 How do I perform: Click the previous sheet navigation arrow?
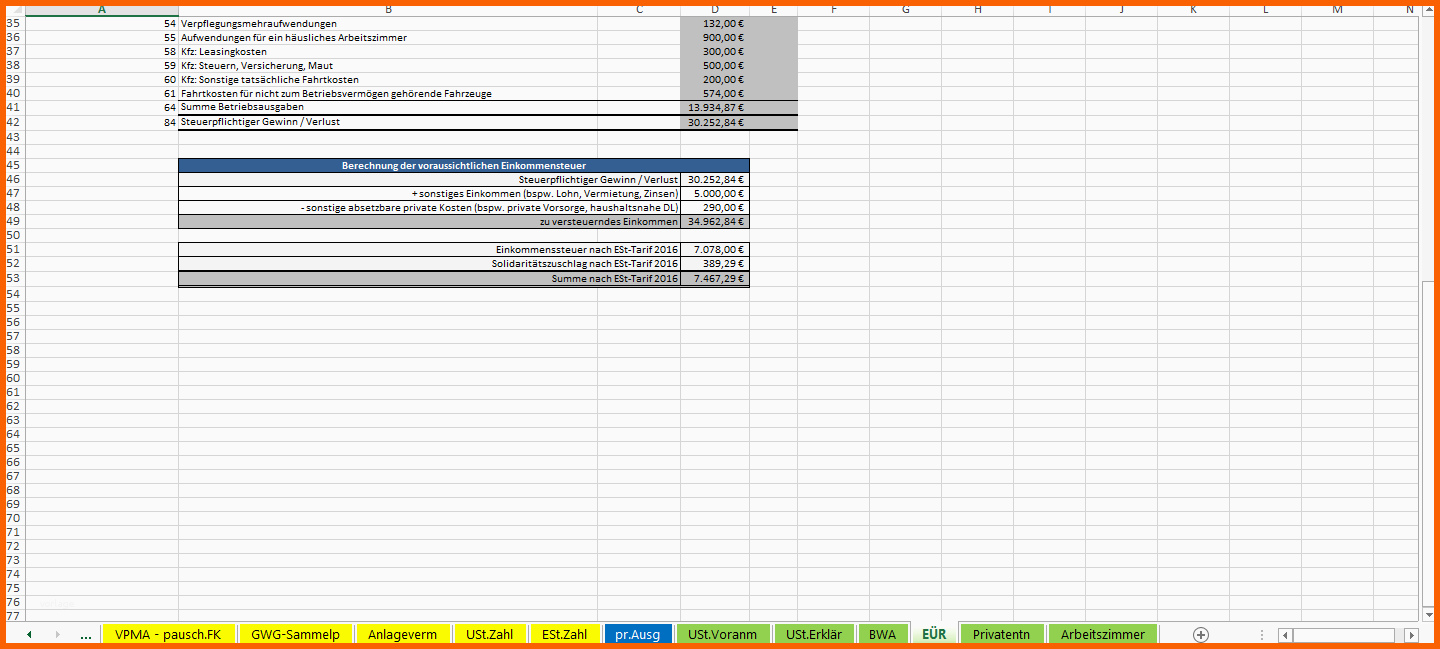pyautogui.click(x=29, y=634)
